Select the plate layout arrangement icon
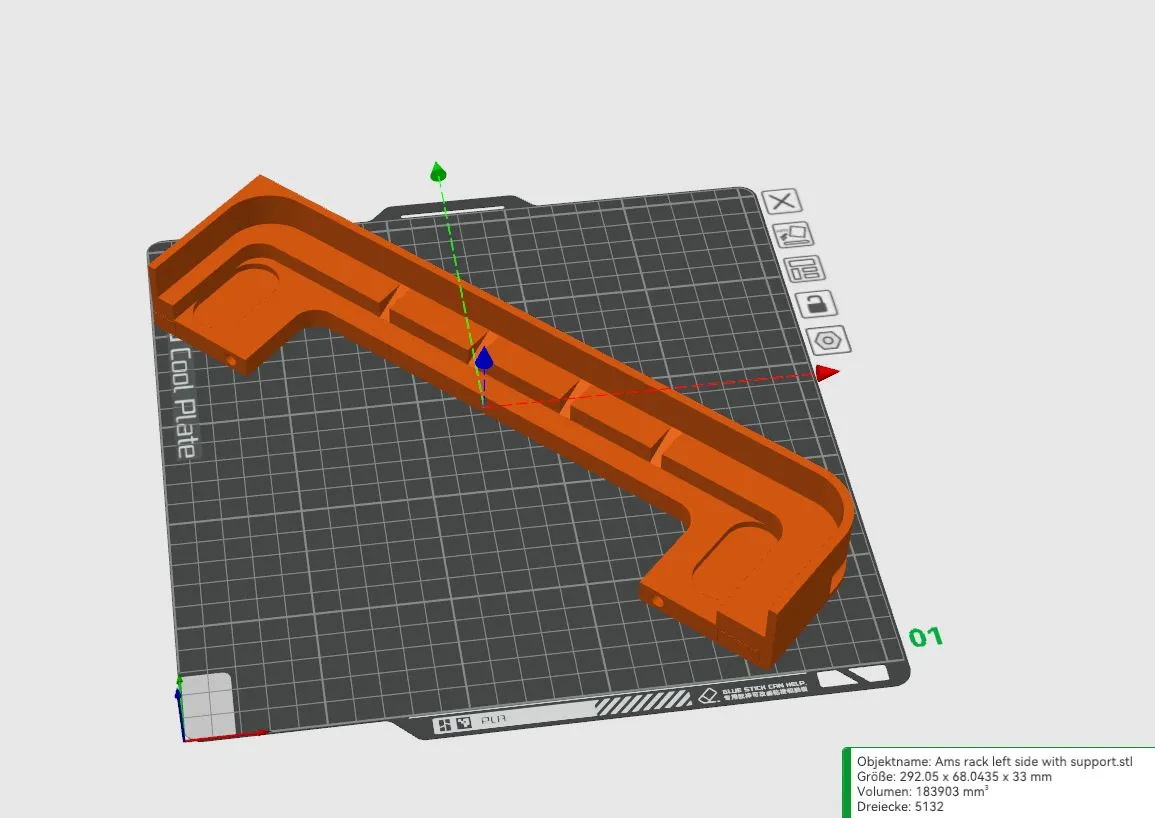Image resolution: width=1155 pixels, height=818 pixels. [804, 269]
